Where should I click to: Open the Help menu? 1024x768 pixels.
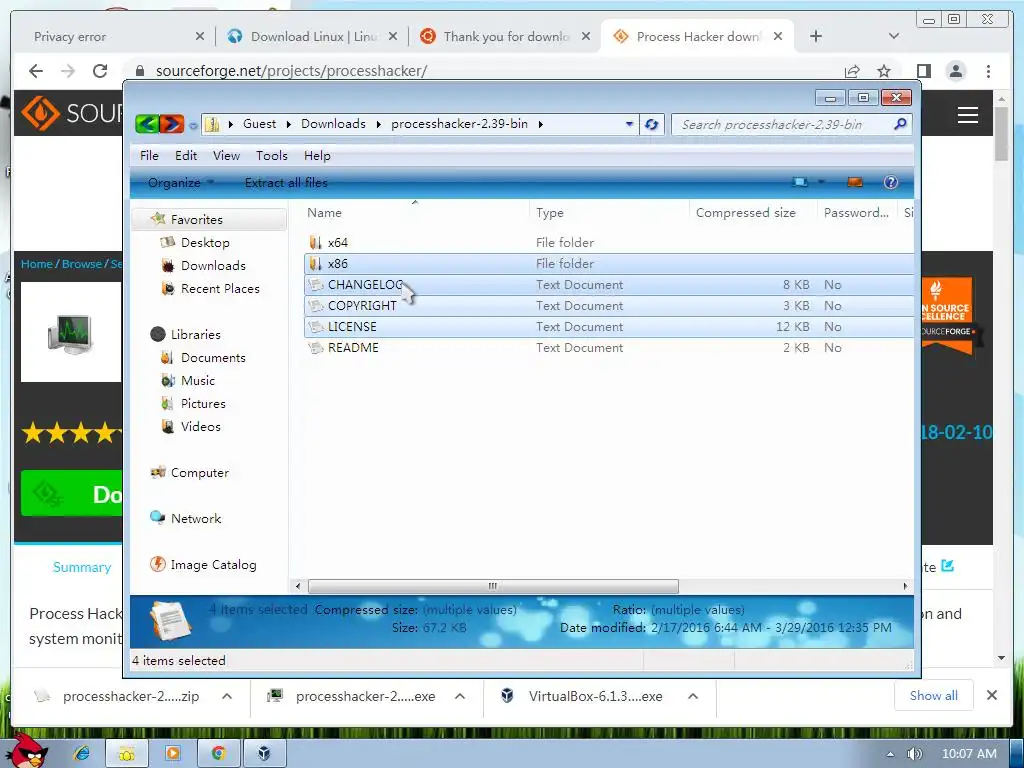pyautogui.click(x=317, y=155)
